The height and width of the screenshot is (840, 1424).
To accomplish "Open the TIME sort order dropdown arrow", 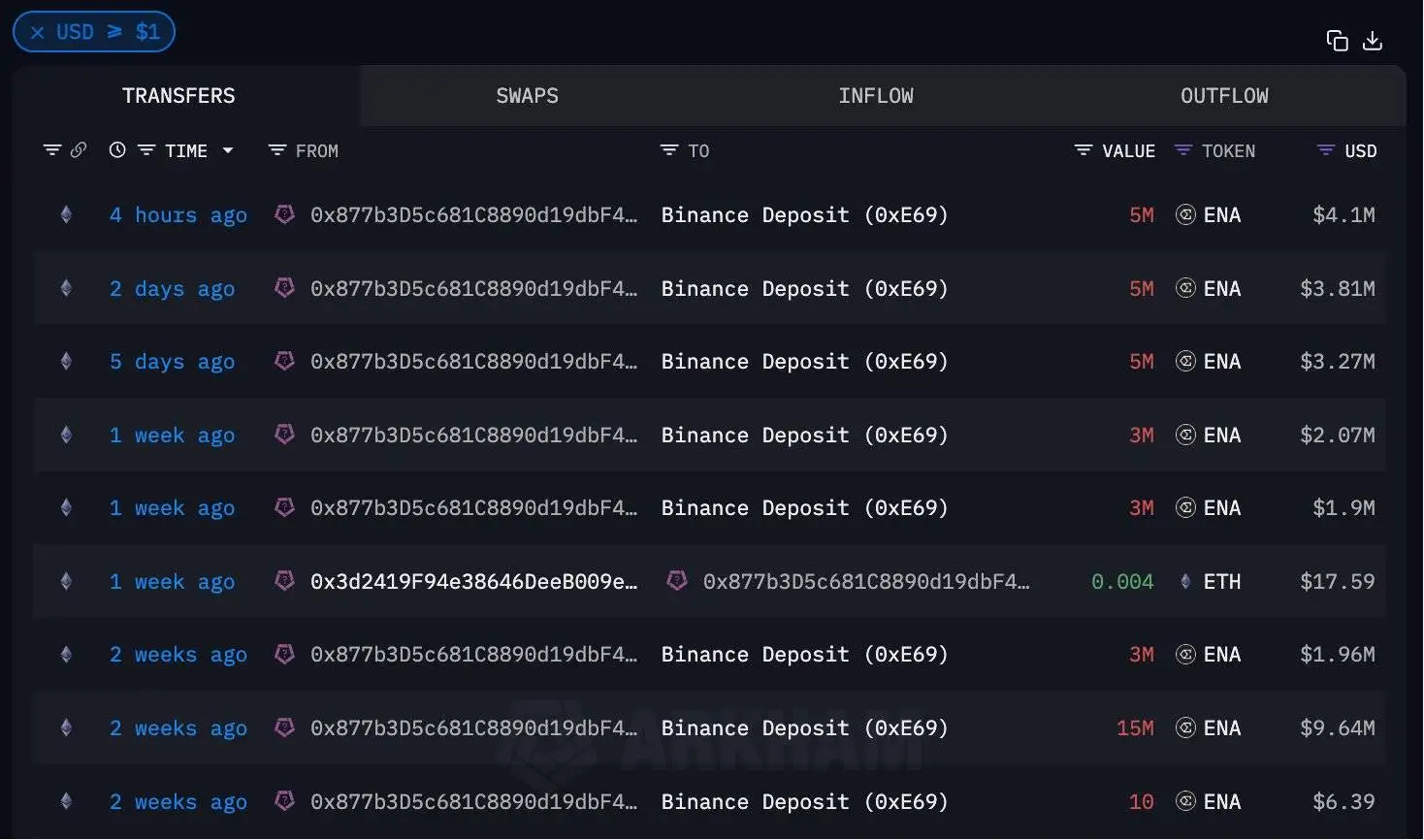I will [x=228, y=150].
